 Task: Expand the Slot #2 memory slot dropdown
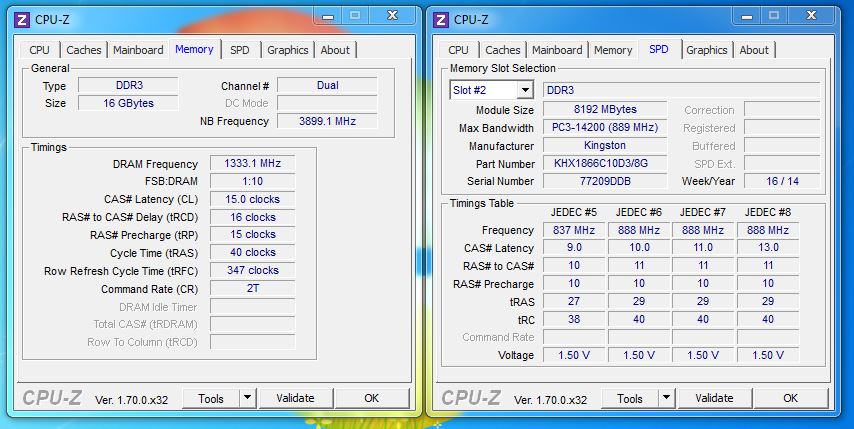tap(525, 90)
